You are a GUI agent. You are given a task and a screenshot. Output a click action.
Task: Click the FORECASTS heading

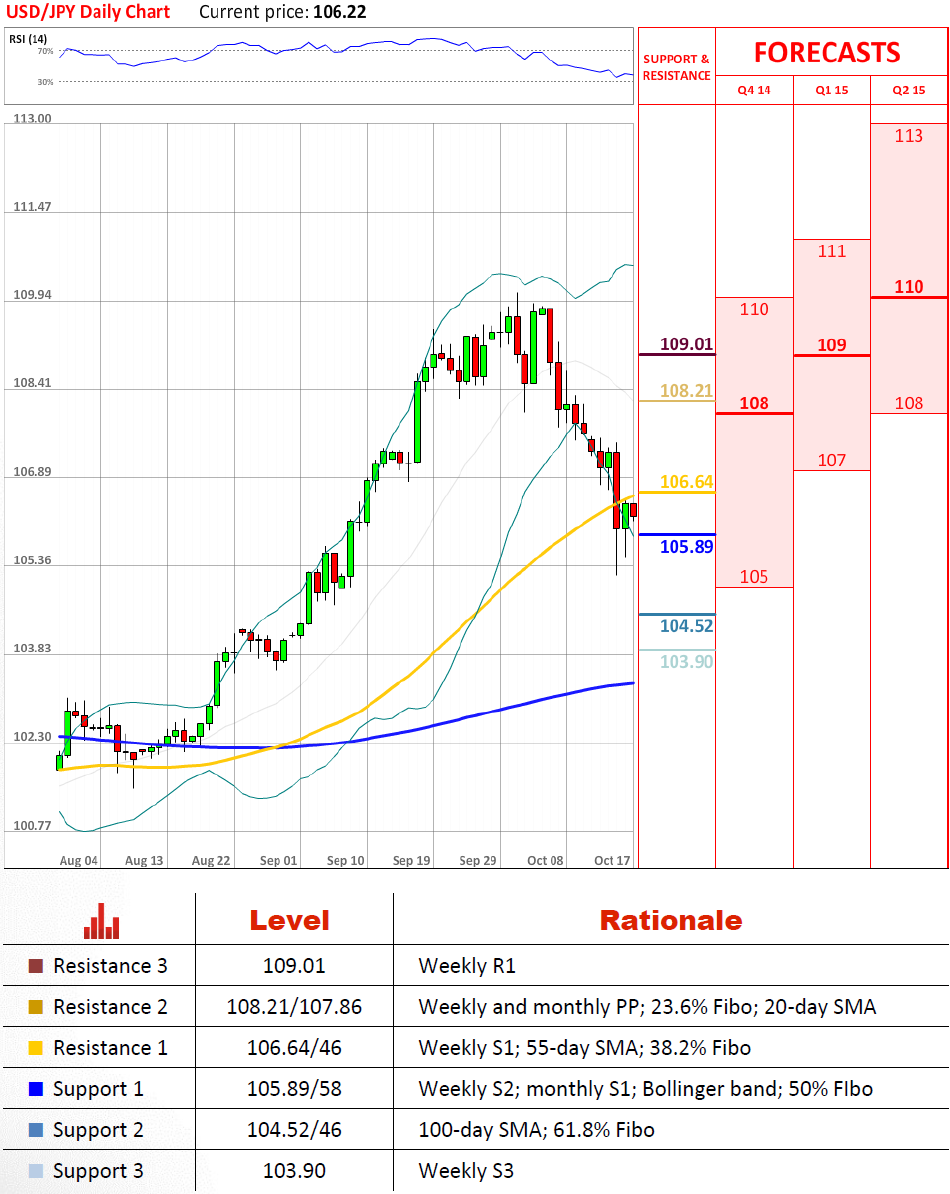click(x=827, y=53)
